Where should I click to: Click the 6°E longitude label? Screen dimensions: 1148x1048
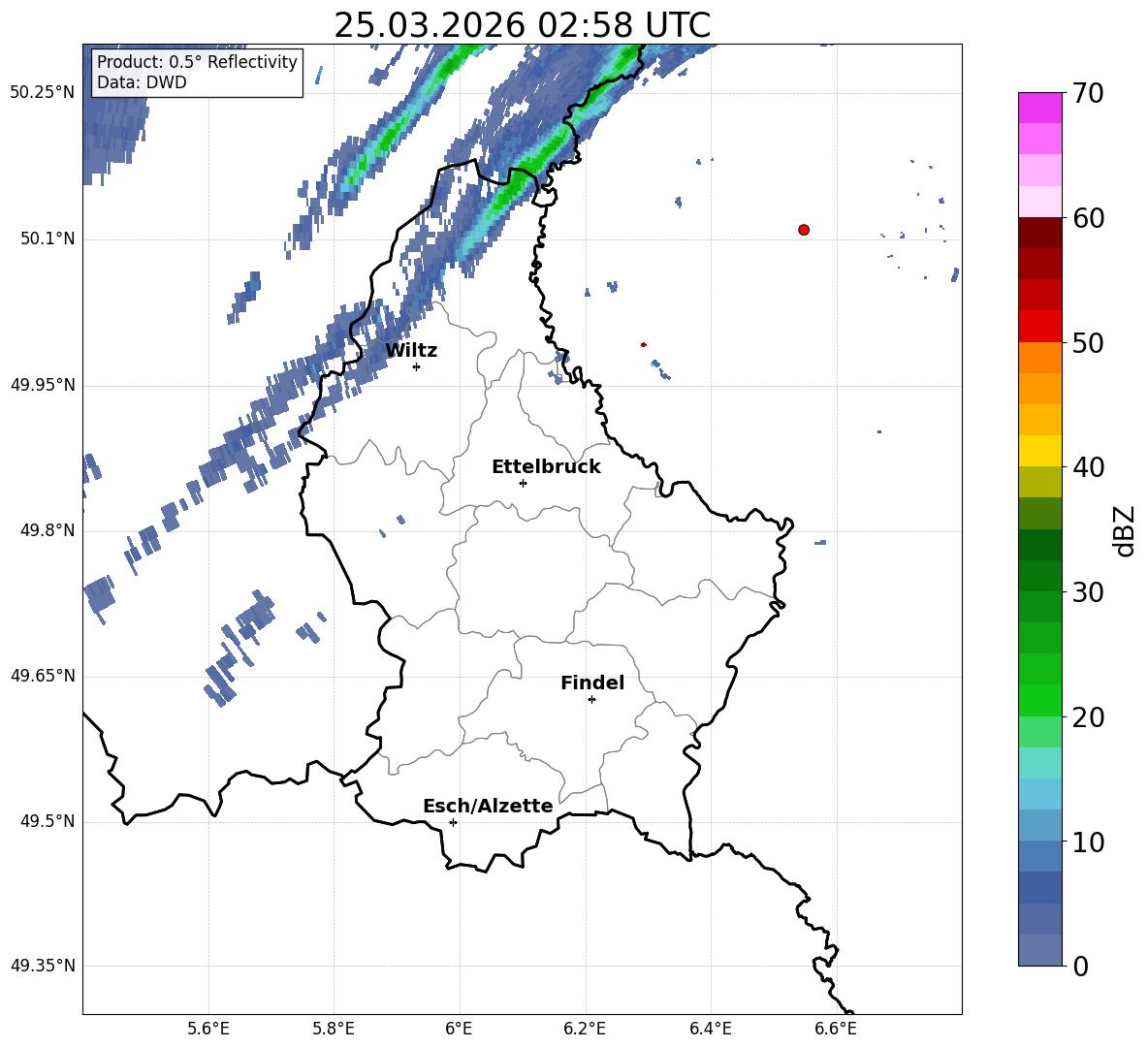[459, 1029]
